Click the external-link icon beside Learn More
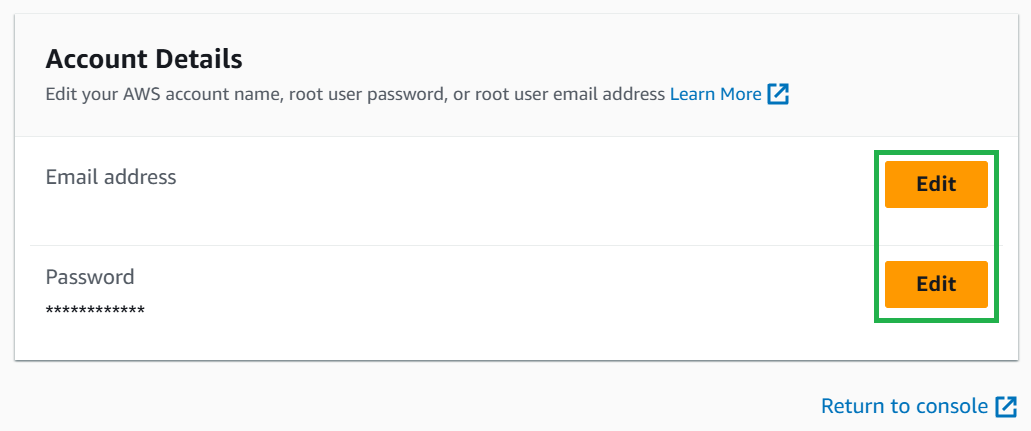The width and height of the screenshot is (1031, 431). [778, 95]
